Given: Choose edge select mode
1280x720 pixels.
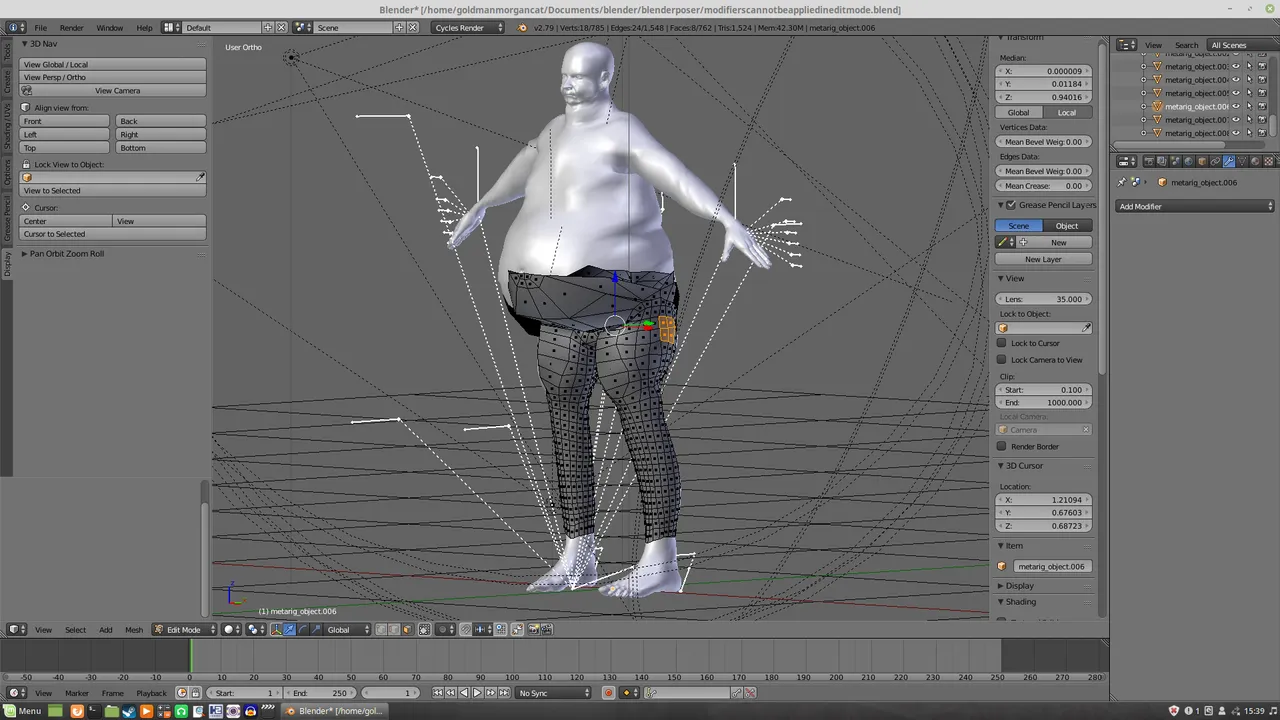Looking at the screenshot, I should pyautogui.click(x=394, y=629).
